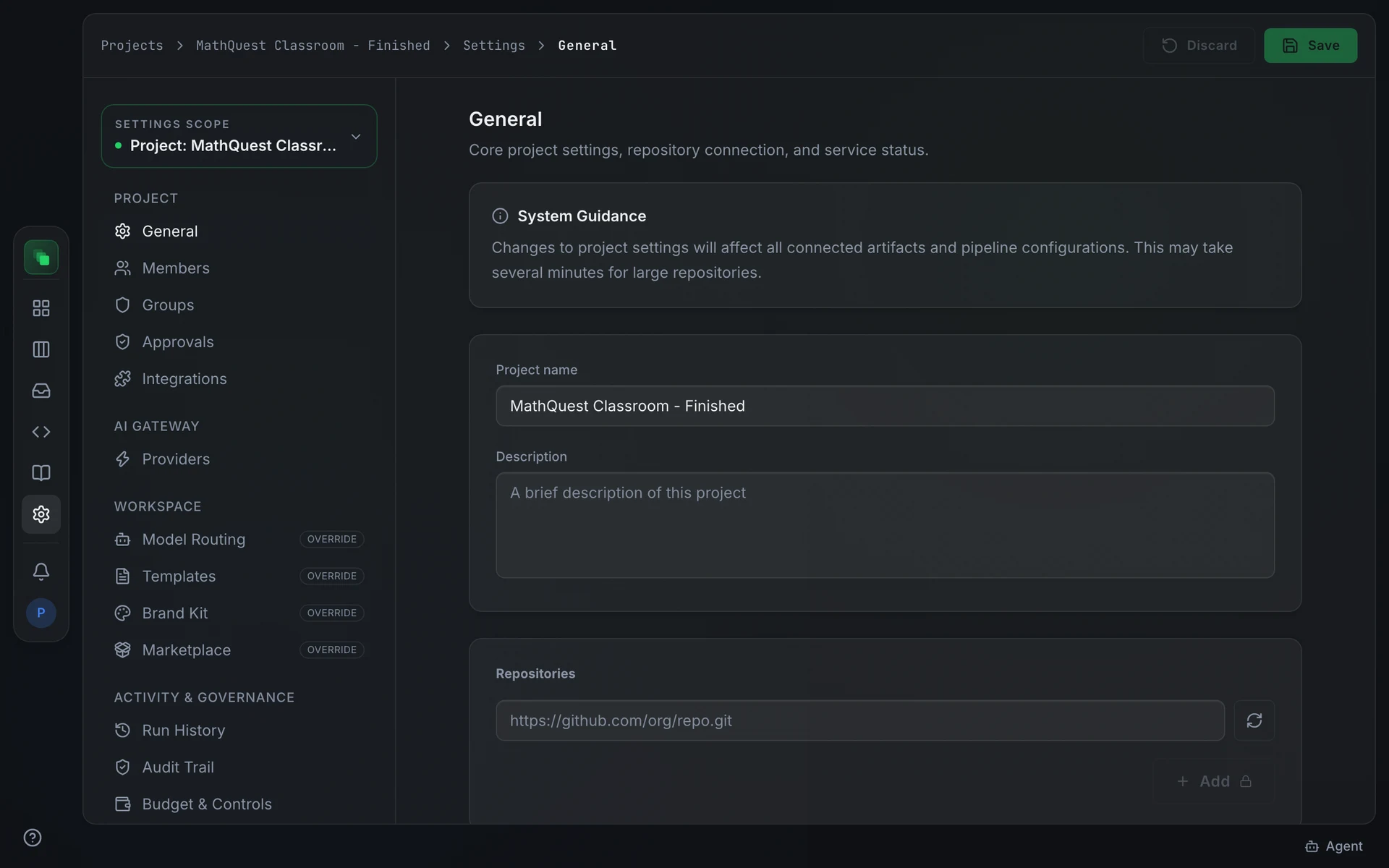The height and width of the screenshot is (868, 1389).
Task: Go to MathQuest Classroom - Finished breadcrumb
Action: [x=313, y=46]
